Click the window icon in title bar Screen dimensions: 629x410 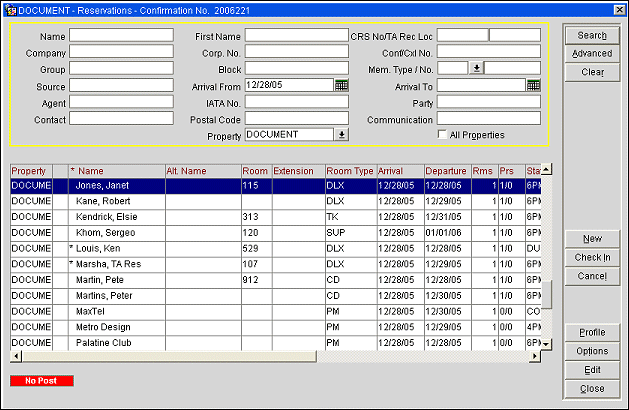(x=9, y=9)
